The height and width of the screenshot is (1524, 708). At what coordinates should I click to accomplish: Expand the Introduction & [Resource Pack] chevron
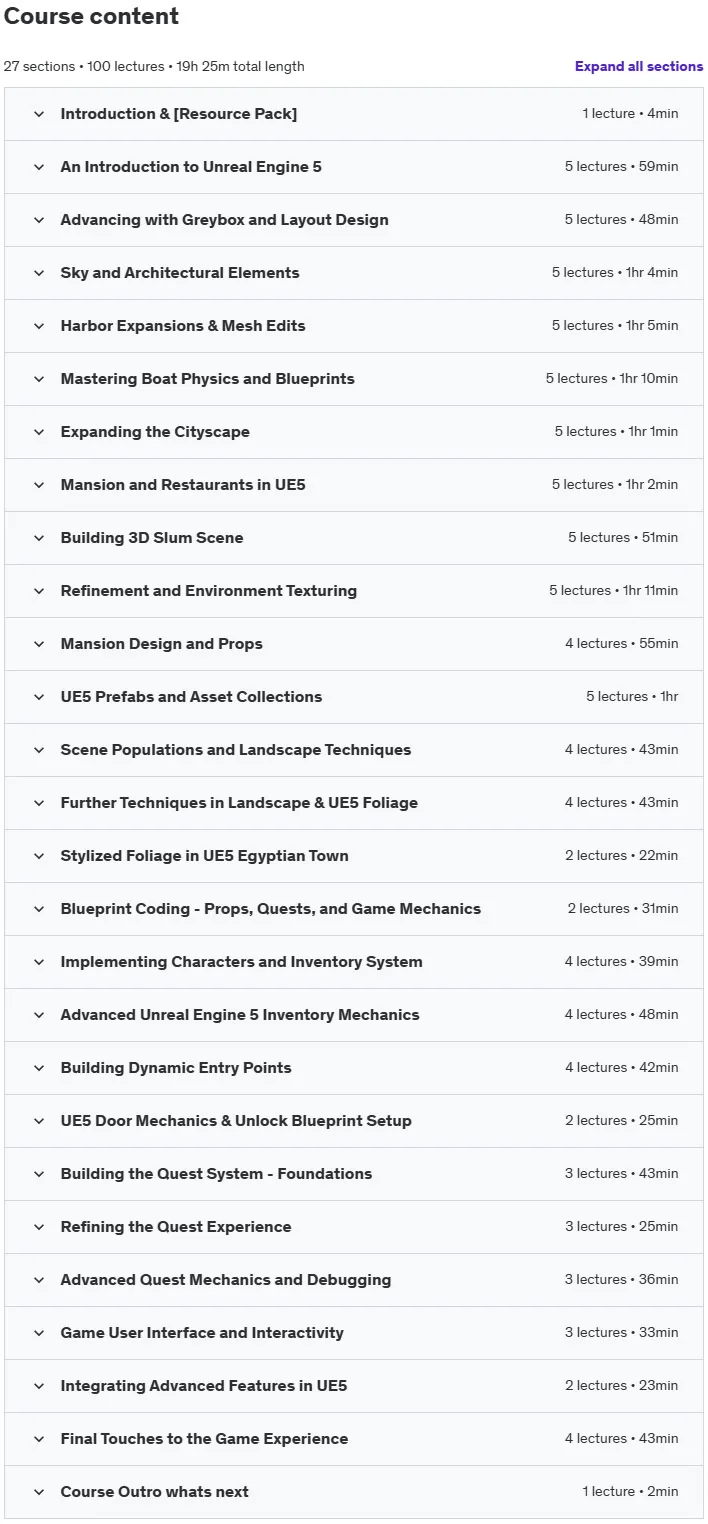[x=39, y=114]
